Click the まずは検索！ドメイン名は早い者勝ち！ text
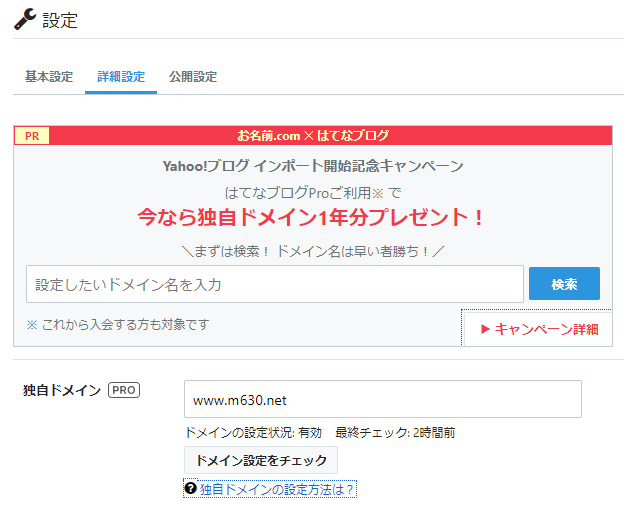This screenshot has width=624, height=513. pos(313,251)
